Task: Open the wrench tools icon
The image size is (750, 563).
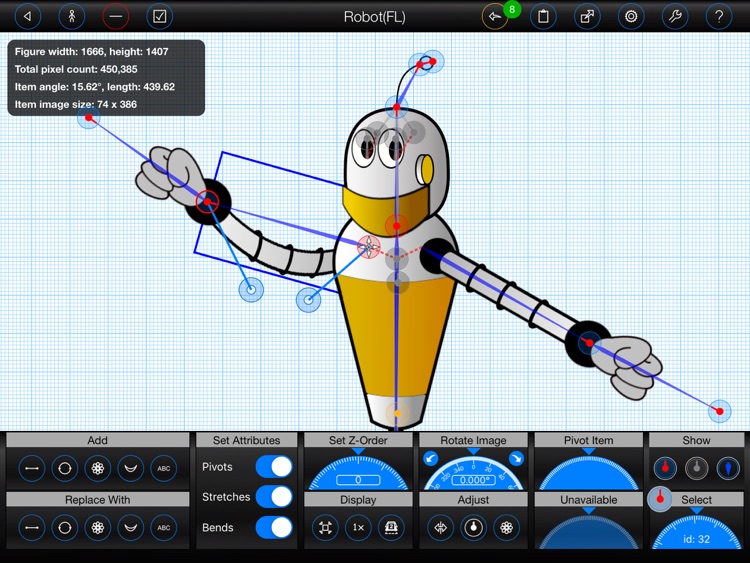Action: coord(675,17)
